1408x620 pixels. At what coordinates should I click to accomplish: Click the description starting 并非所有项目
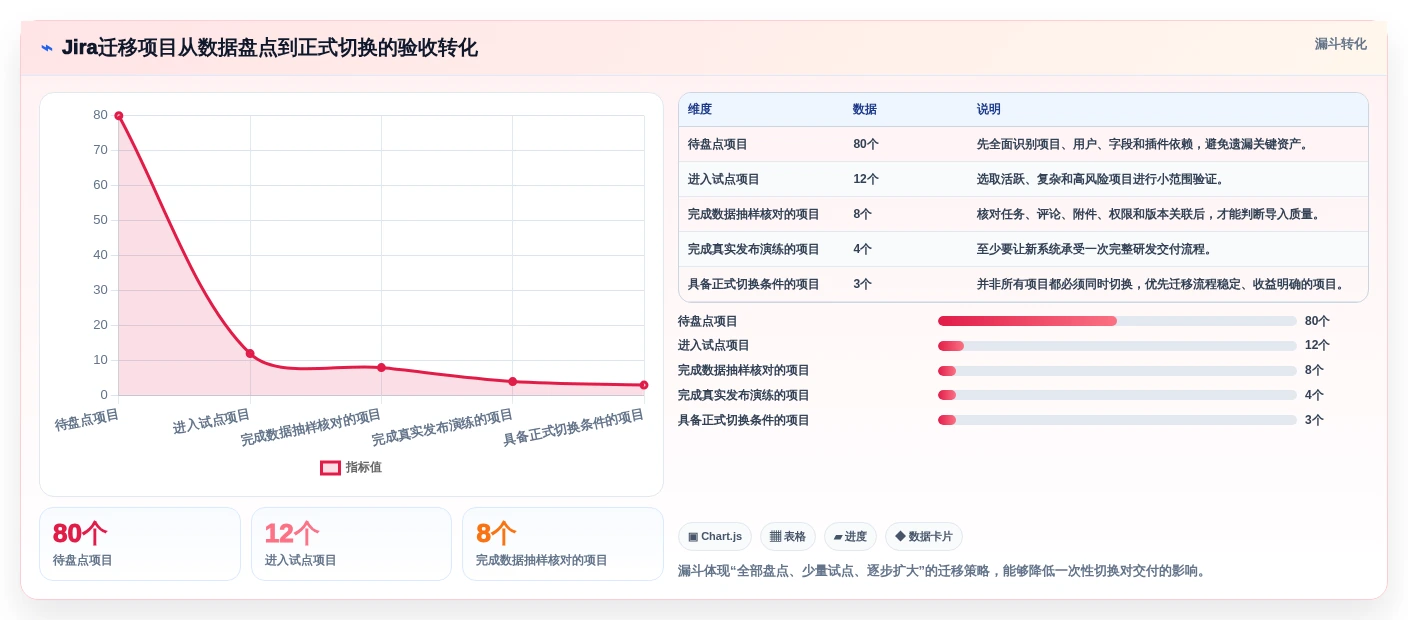point(1163,284)
